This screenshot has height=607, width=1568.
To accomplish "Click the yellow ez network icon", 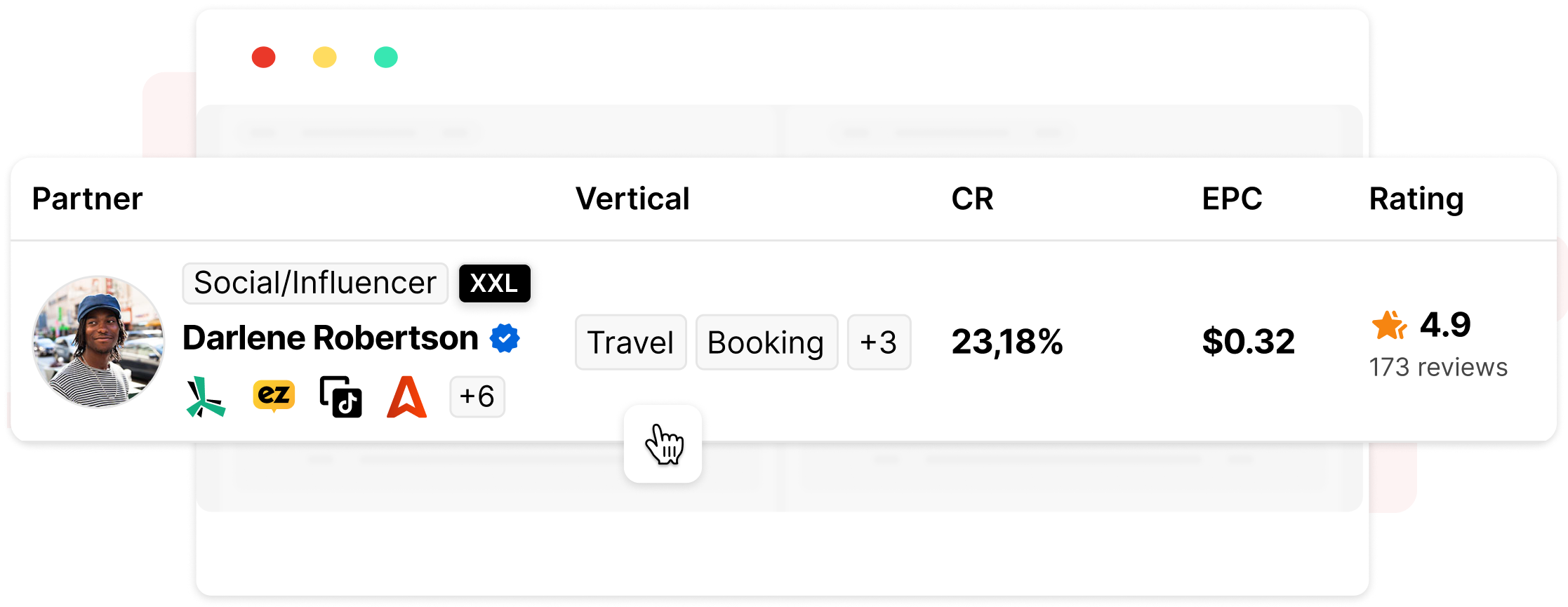I will point(274,396).
